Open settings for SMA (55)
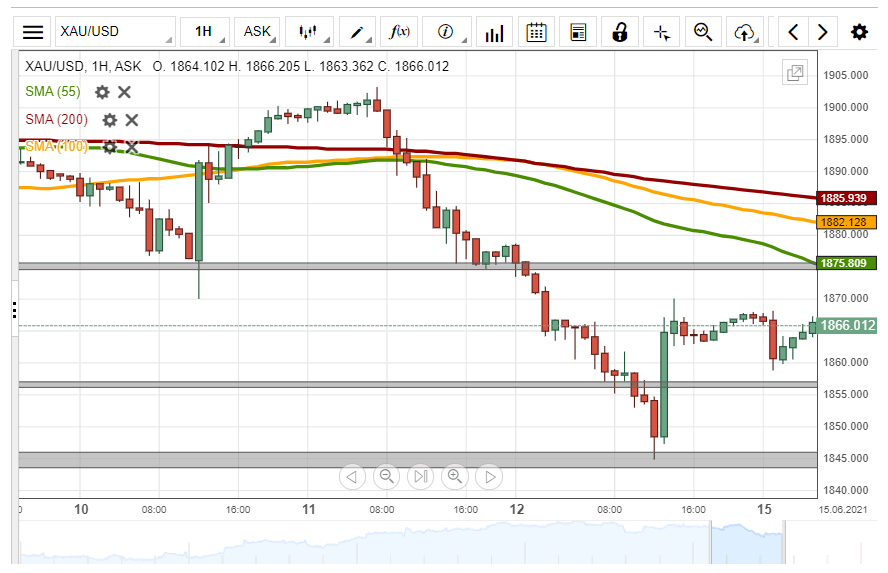This screenshot has height=573, width=888. tap(102, 92)
